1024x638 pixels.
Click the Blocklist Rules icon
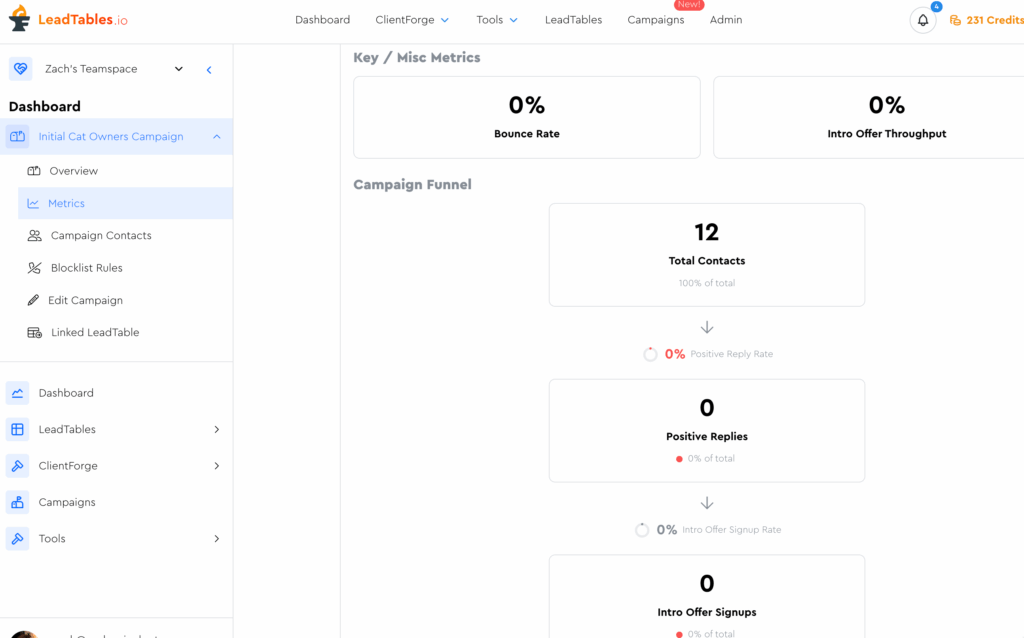coord(34,268)
